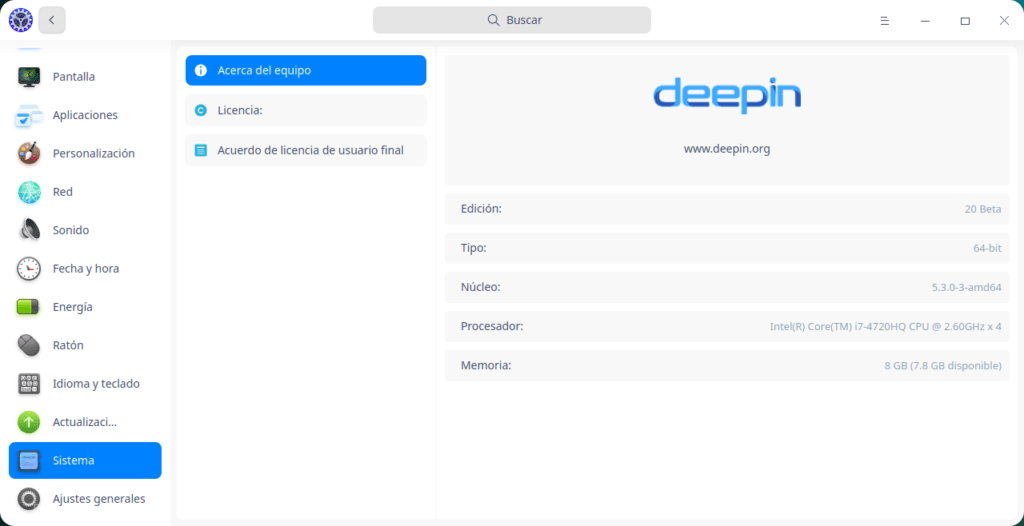
Task: Click the Sonido speaker icon
Action: (29, 230)
